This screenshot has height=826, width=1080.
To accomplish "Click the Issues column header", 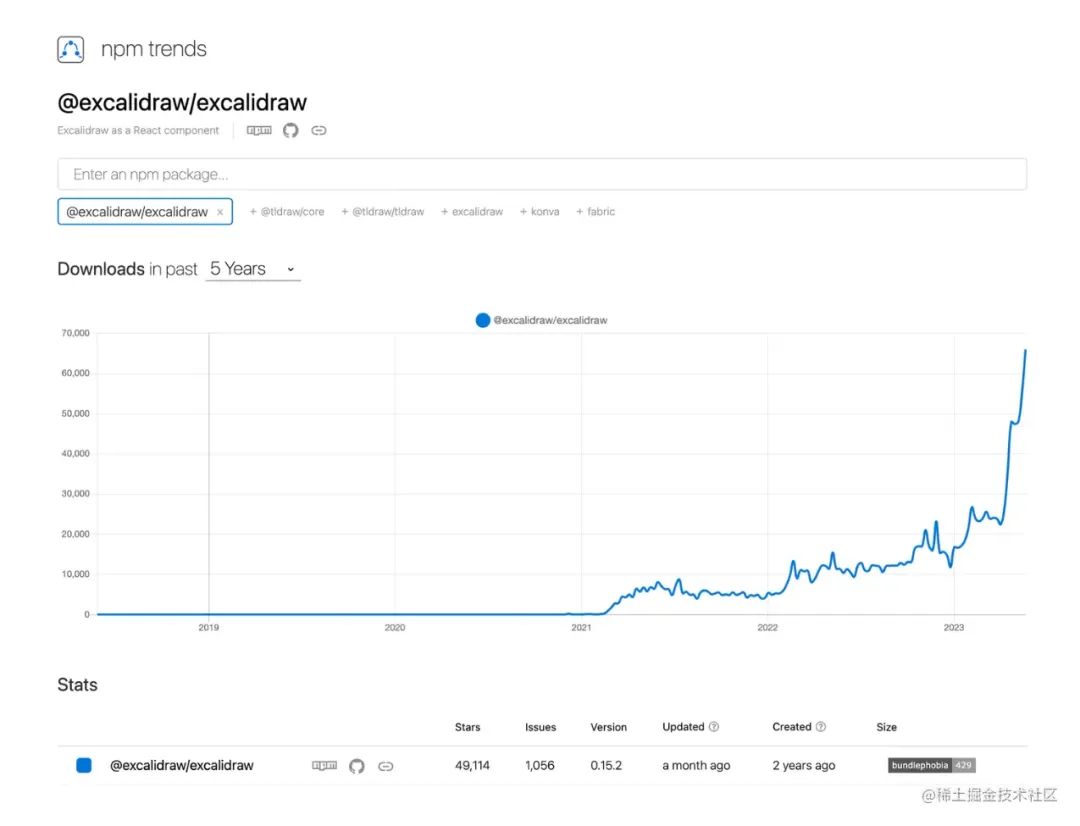I will pos(541,727).
